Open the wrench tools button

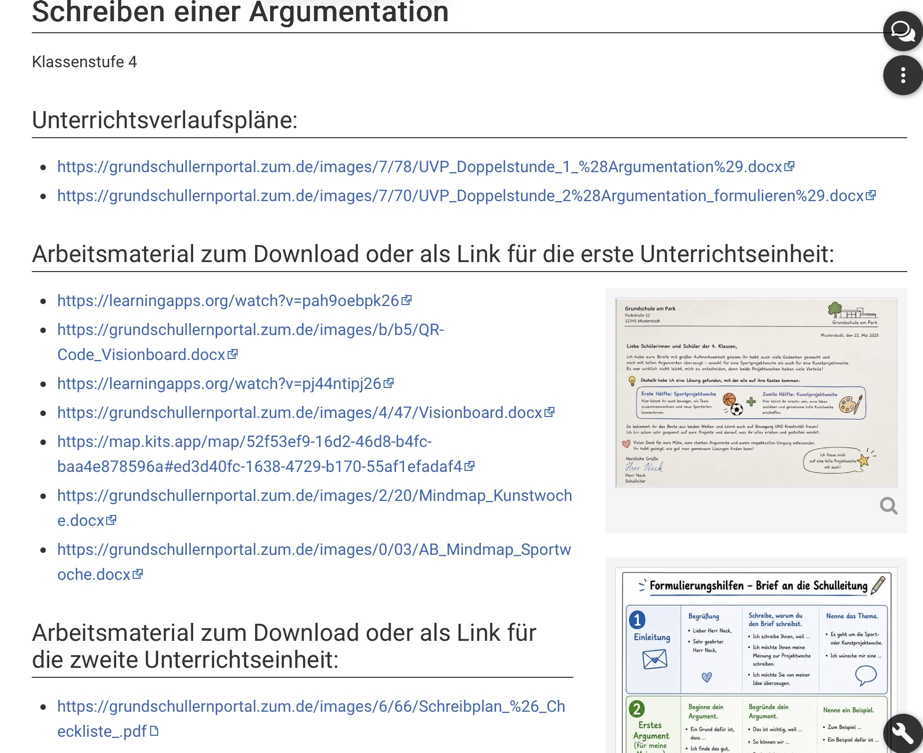(x=903, y=732)
